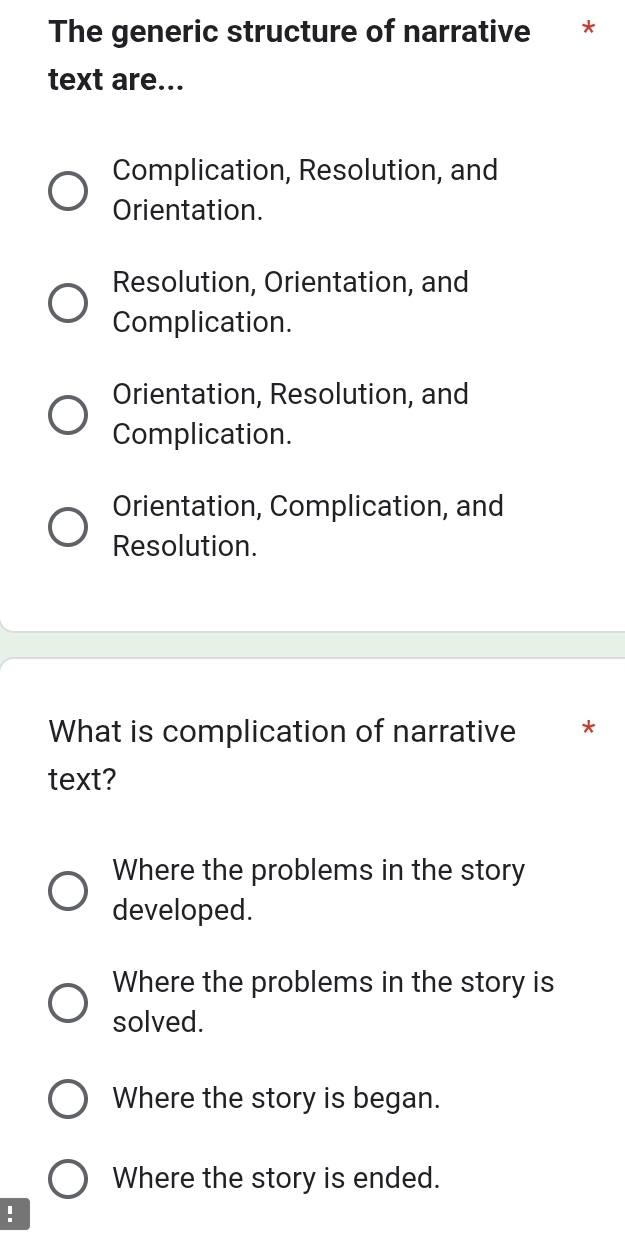This screenshot has width=625, height=1237.
Task: Select 'Complication, Resolution, and Orientation' radio button
Action: click(x=68, y=191)
